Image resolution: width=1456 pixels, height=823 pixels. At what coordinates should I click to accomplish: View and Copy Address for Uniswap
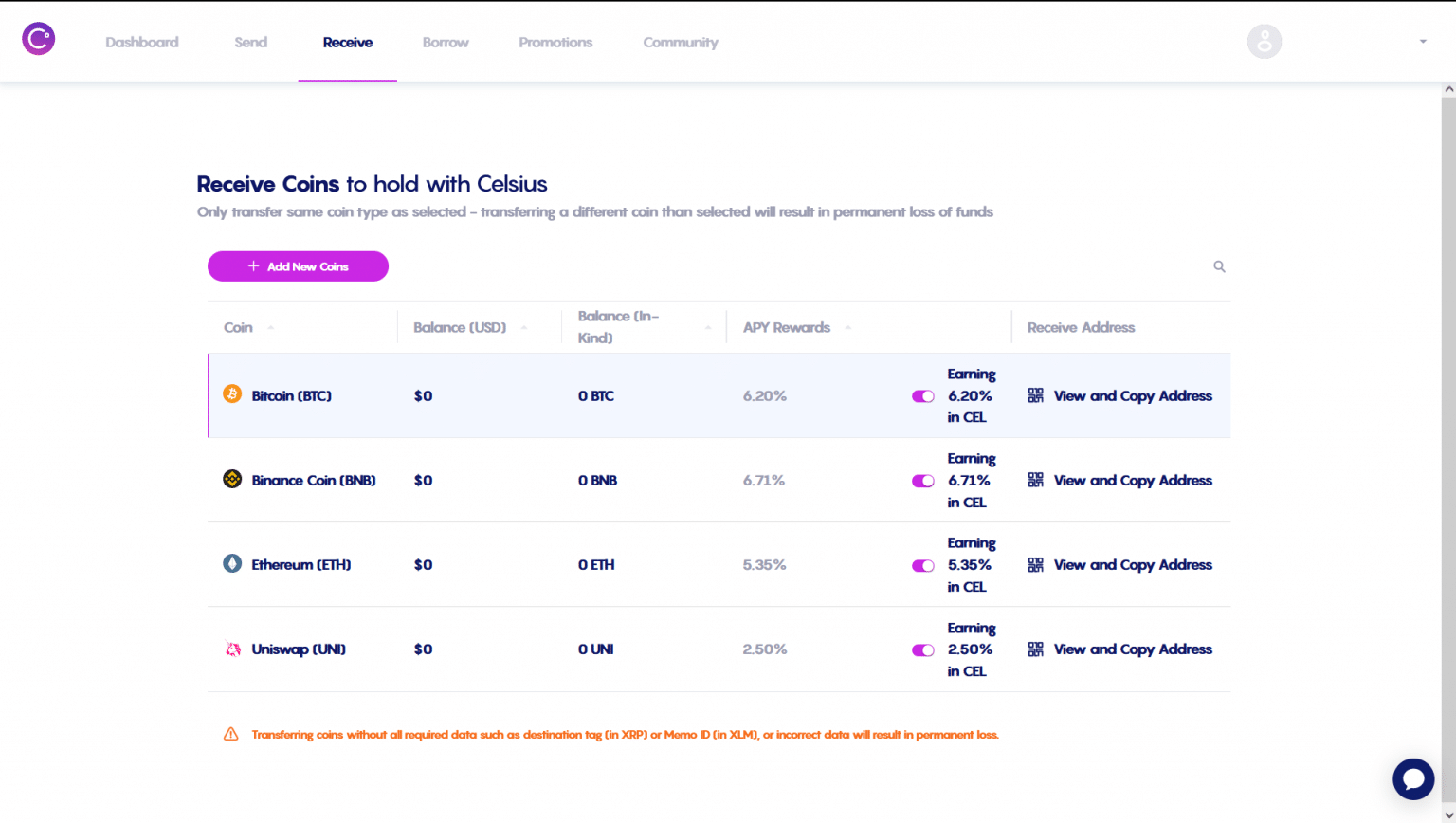[x=1133, y=649]
